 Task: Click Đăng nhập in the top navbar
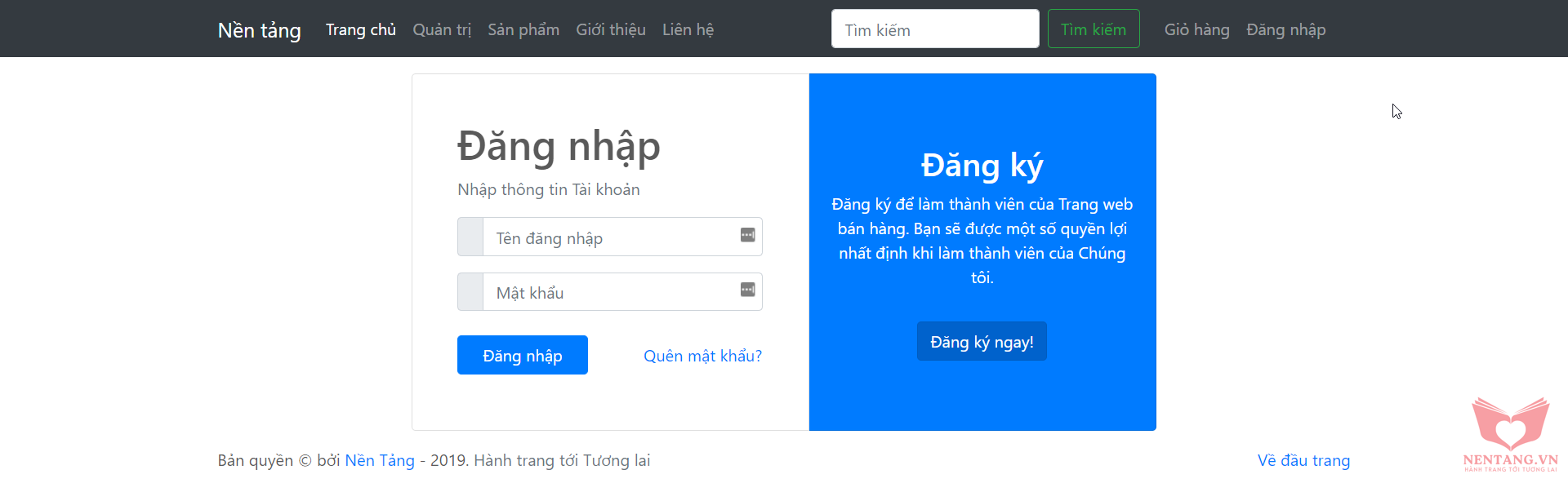pos(1285,29)
